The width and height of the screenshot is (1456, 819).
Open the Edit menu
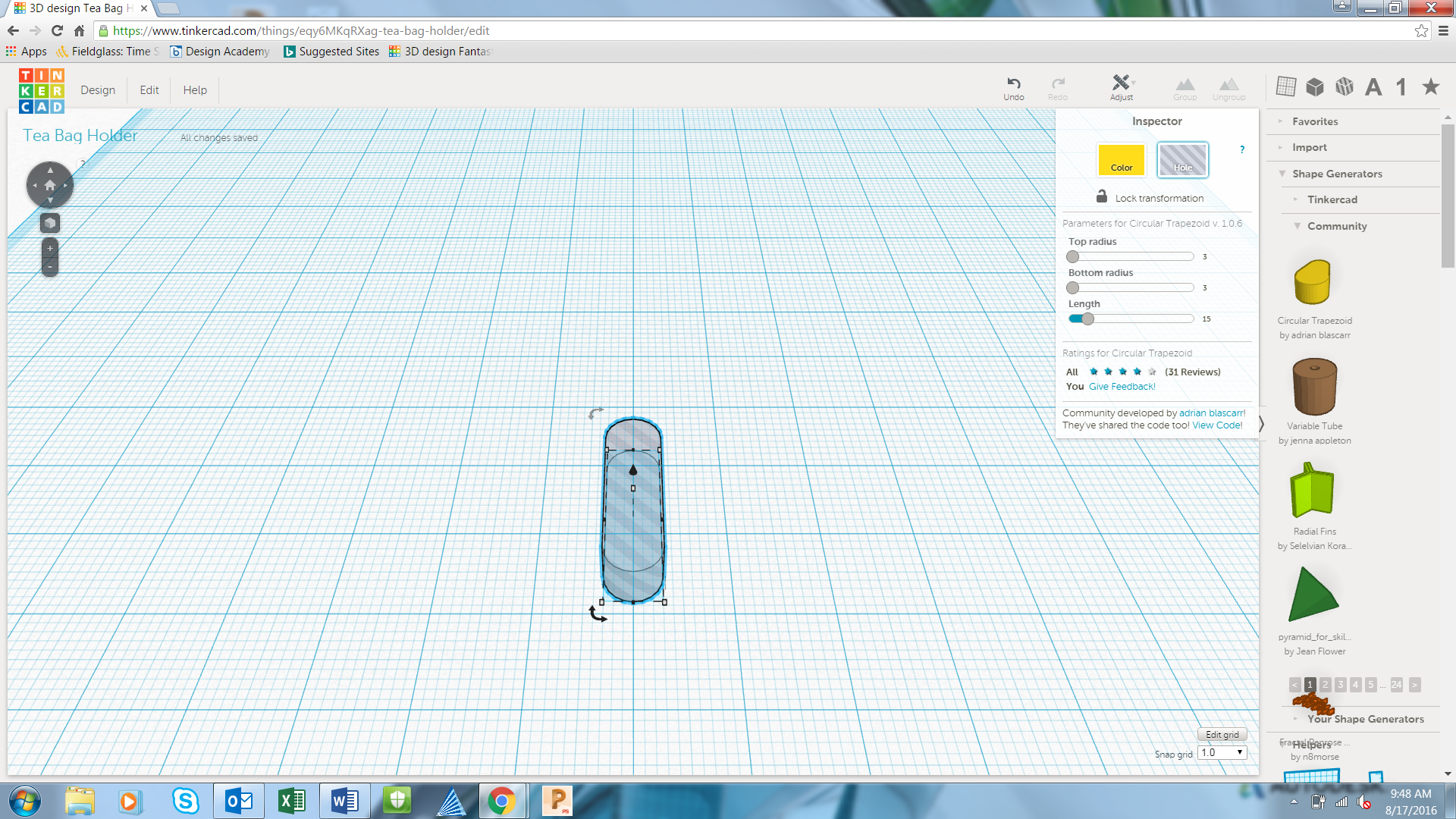tap(149, 90)
